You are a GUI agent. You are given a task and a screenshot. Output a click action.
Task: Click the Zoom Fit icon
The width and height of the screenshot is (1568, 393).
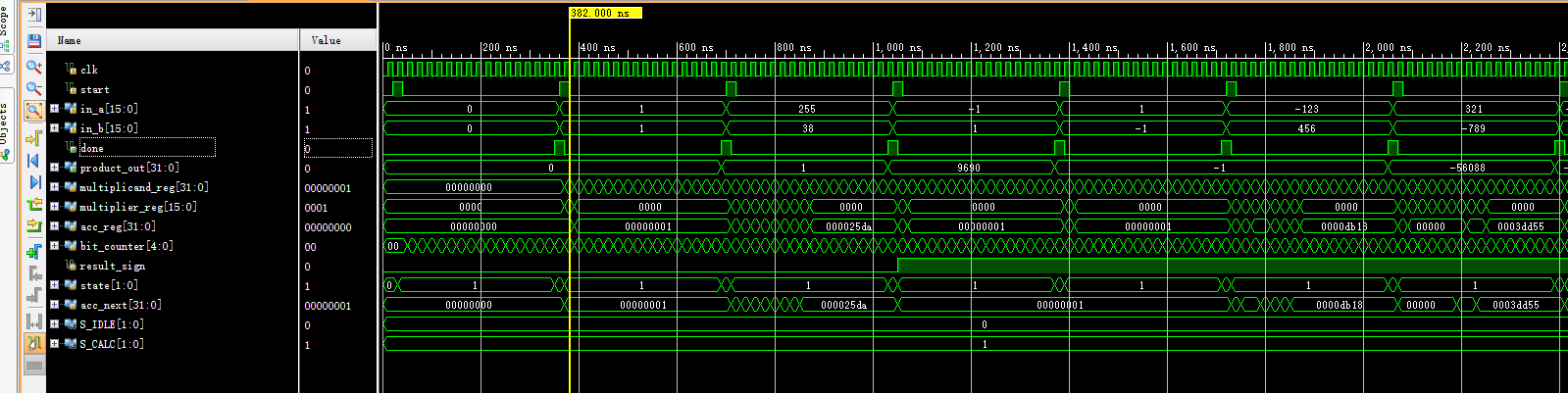pyautogui.click(x=34, y=111)
